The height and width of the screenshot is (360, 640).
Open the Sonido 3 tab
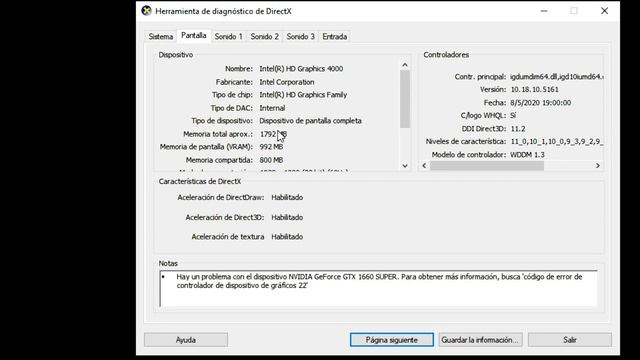(x=300, y=36)
